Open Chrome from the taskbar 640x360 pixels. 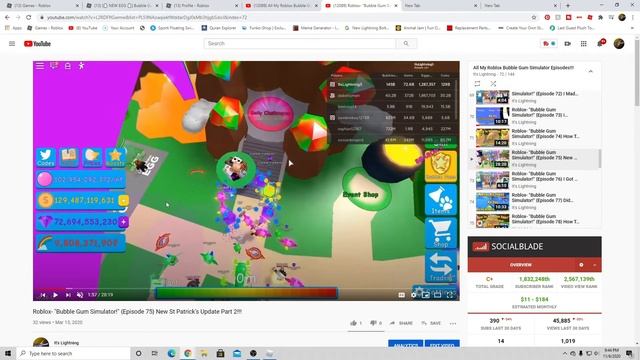188,353
